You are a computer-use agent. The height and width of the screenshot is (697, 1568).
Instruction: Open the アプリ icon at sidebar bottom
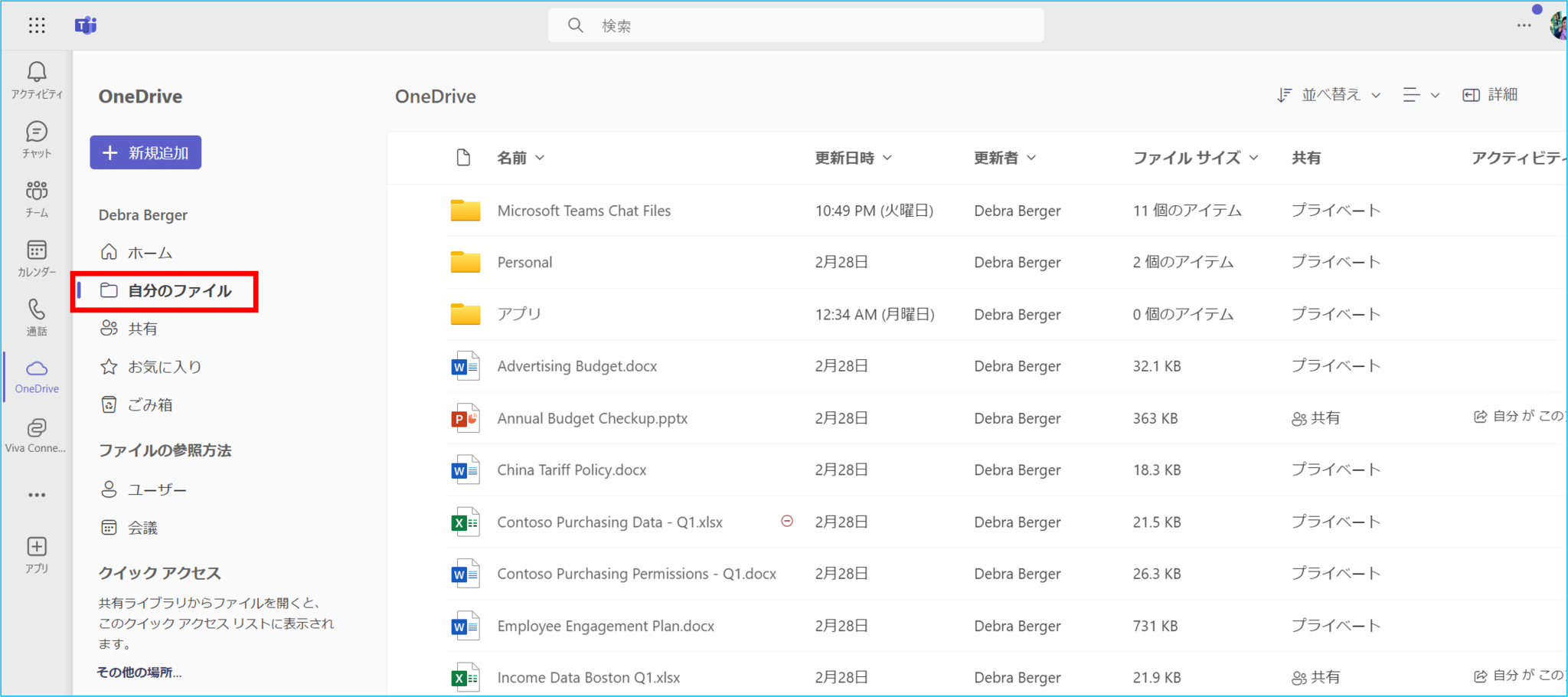click(36, 553)
